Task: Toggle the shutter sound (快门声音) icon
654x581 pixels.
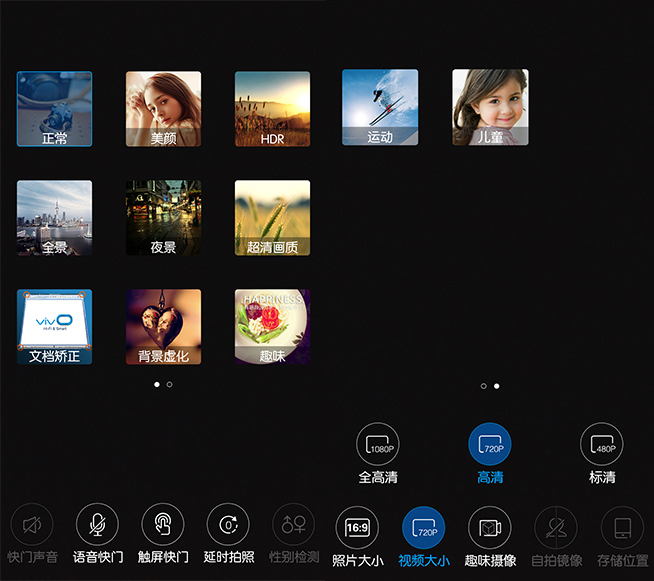Action: 32,525
